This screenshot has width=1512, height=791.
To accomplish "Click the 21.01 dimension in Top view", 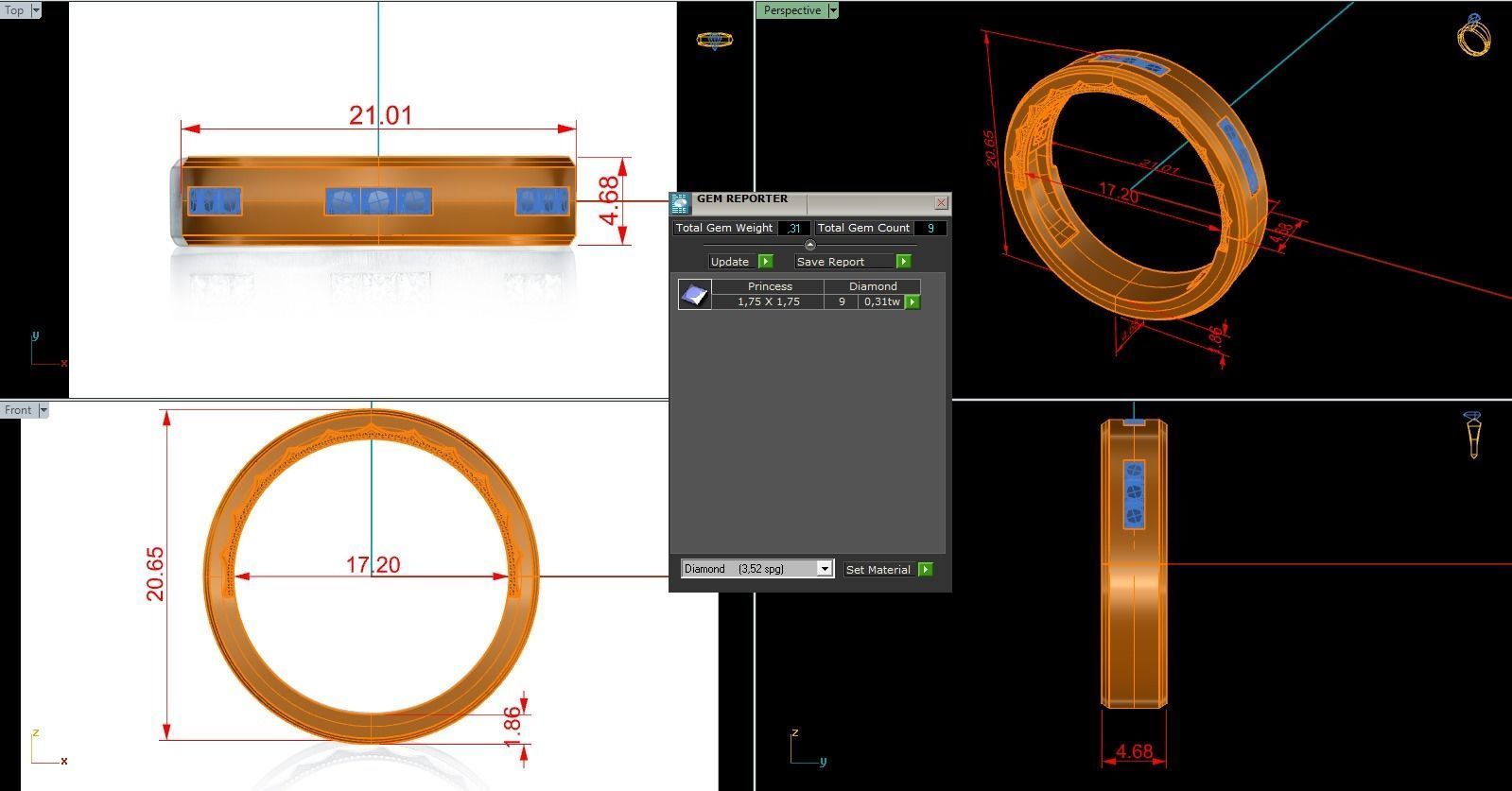I will click(380, 115).
